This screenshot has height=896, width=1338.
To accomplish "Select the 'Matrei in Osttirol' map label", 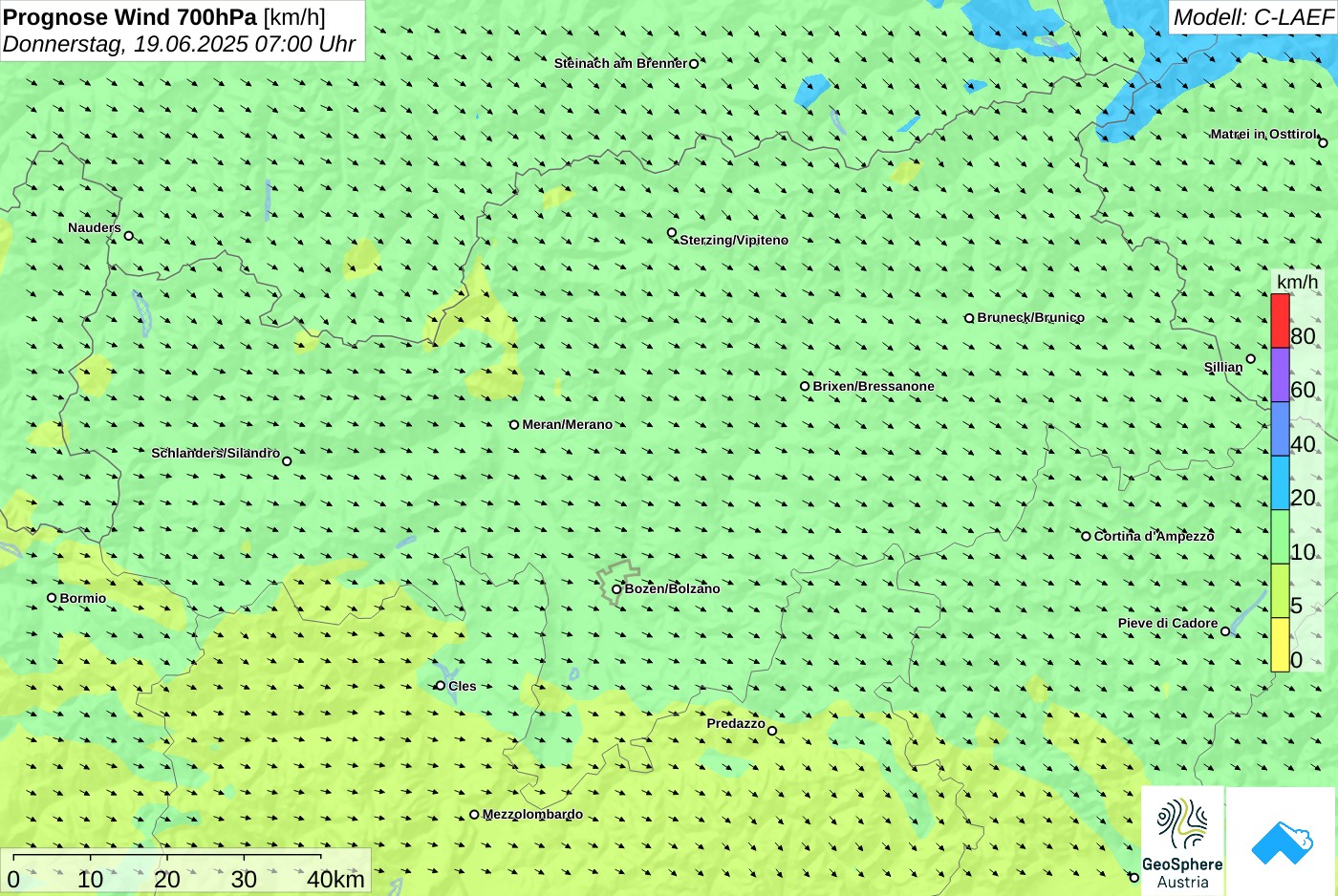I will pyautogui.click(x=1263, y=134).
